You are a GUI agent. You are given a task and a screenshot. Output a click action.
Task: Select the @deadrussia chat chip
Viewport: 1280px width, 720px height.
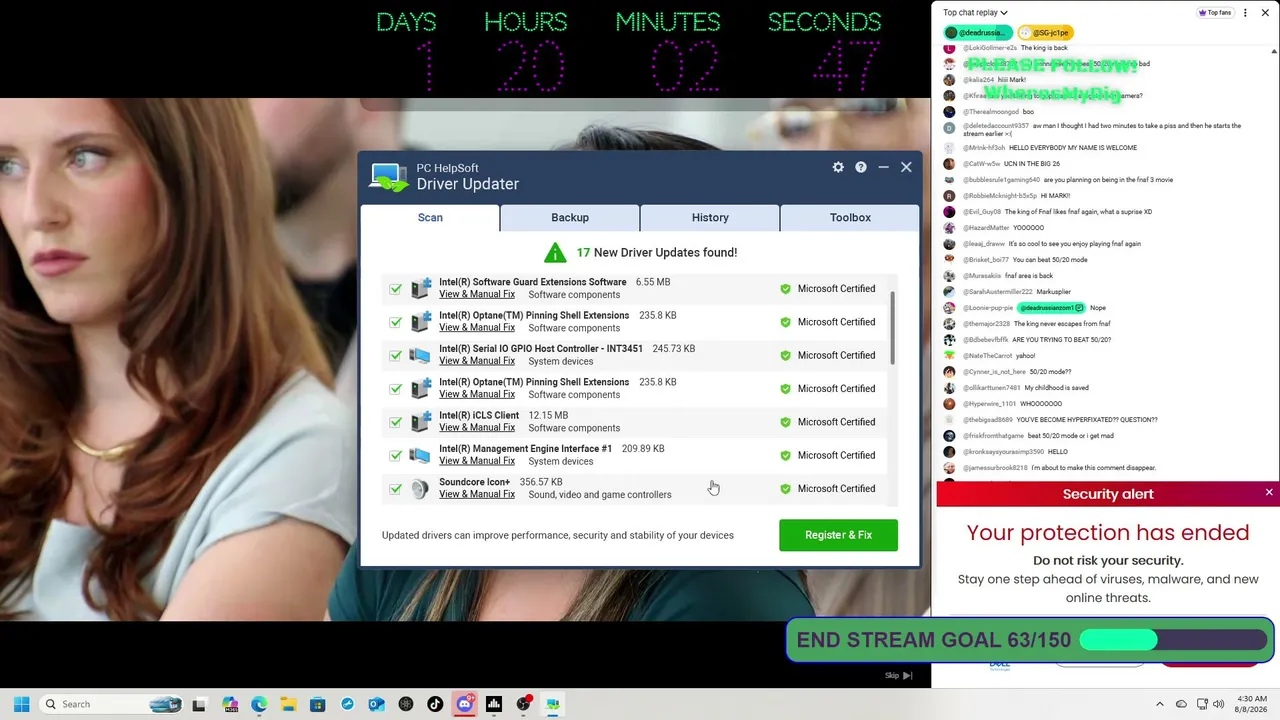(978, 33)
